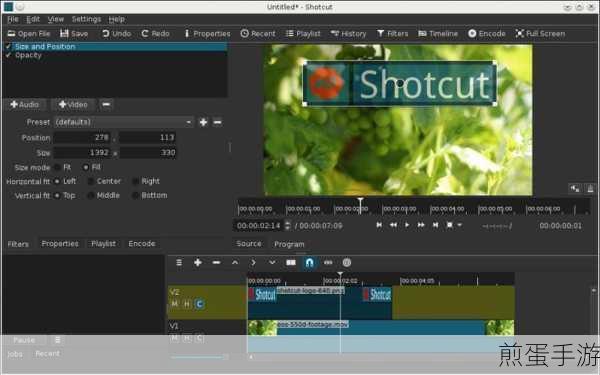Show the Timeline panel from toolbar

pos(438,34)
